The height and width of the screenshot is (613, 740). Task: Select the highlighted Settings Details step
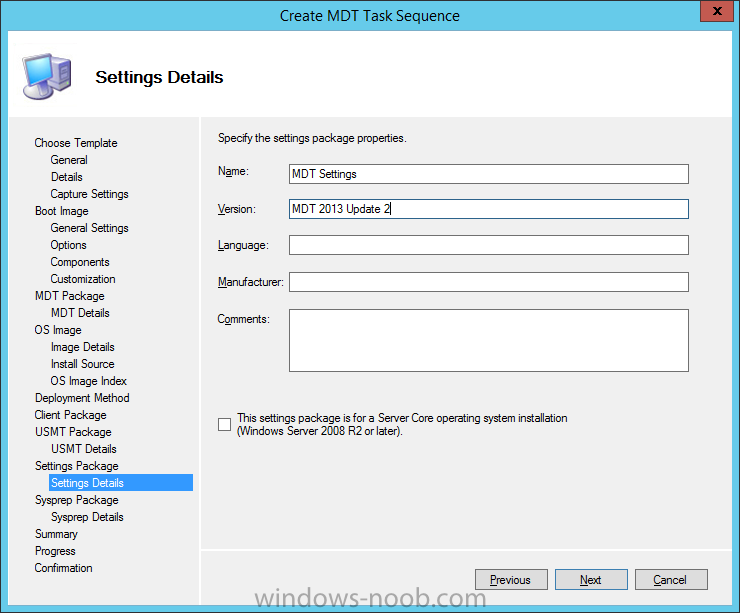[x=121, y=483]
